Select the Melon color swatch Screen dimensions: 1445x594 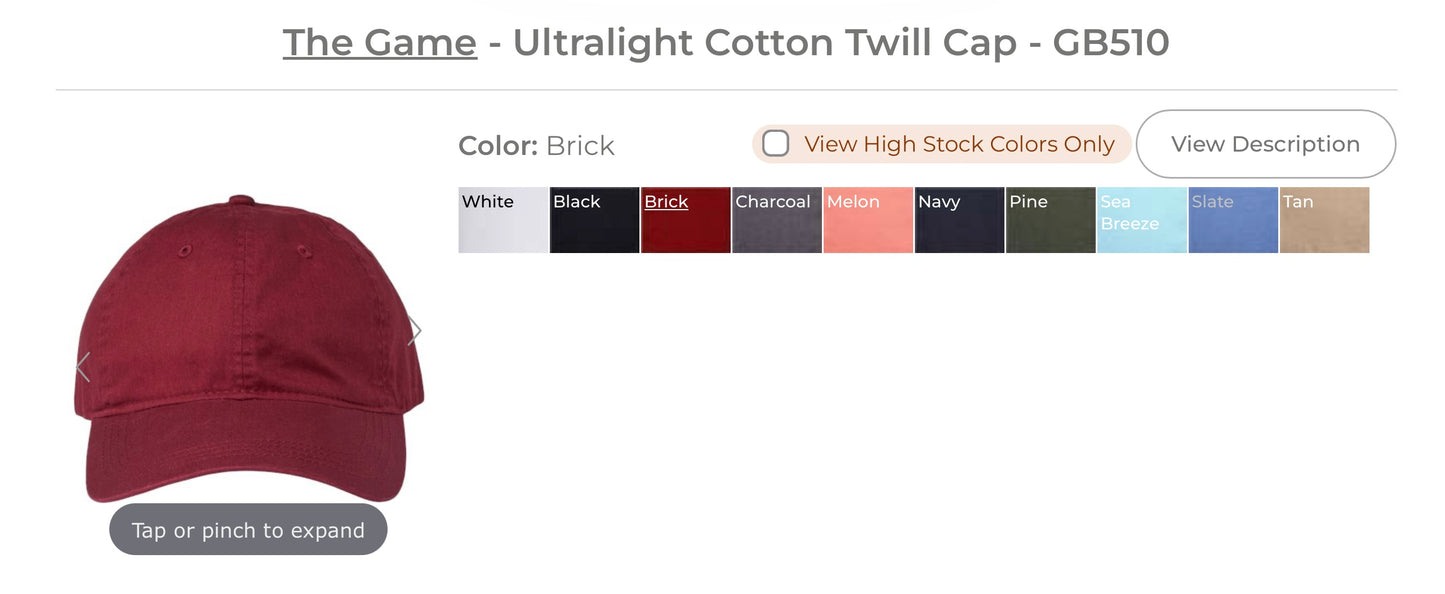click(x=868, y=220)
